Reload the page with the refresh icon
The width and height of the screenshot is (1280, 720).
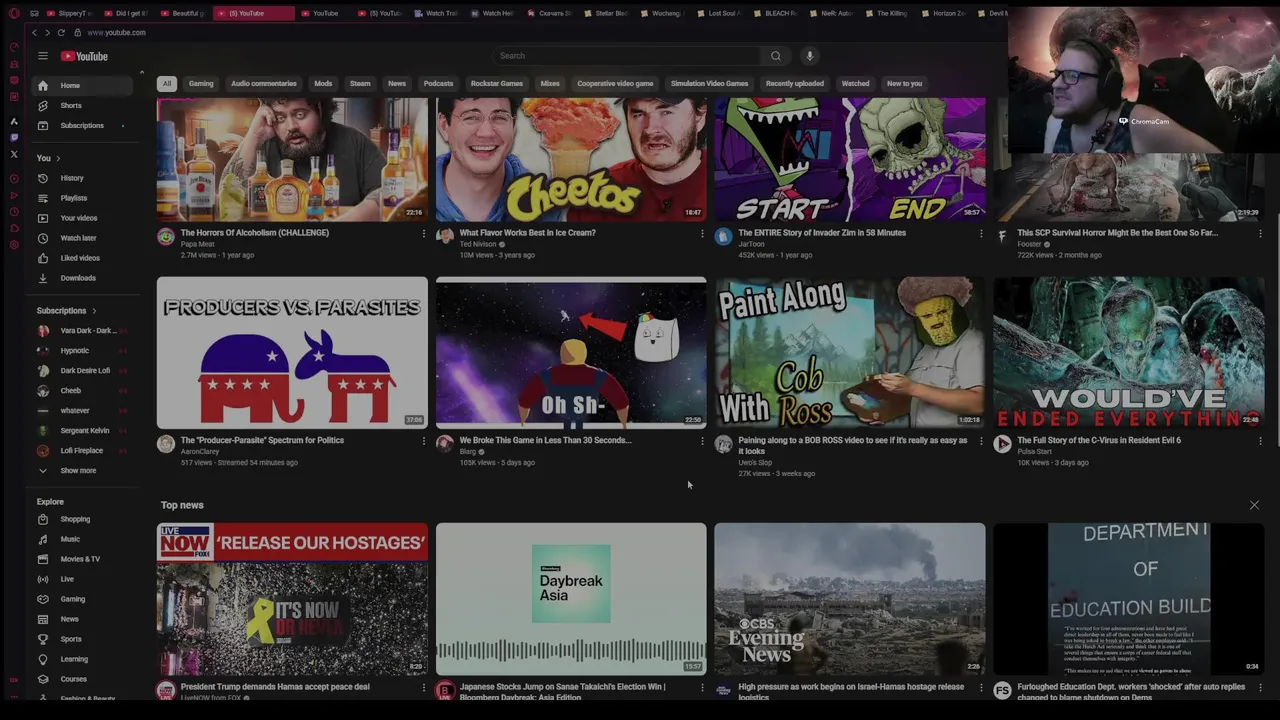click(61, 33)
